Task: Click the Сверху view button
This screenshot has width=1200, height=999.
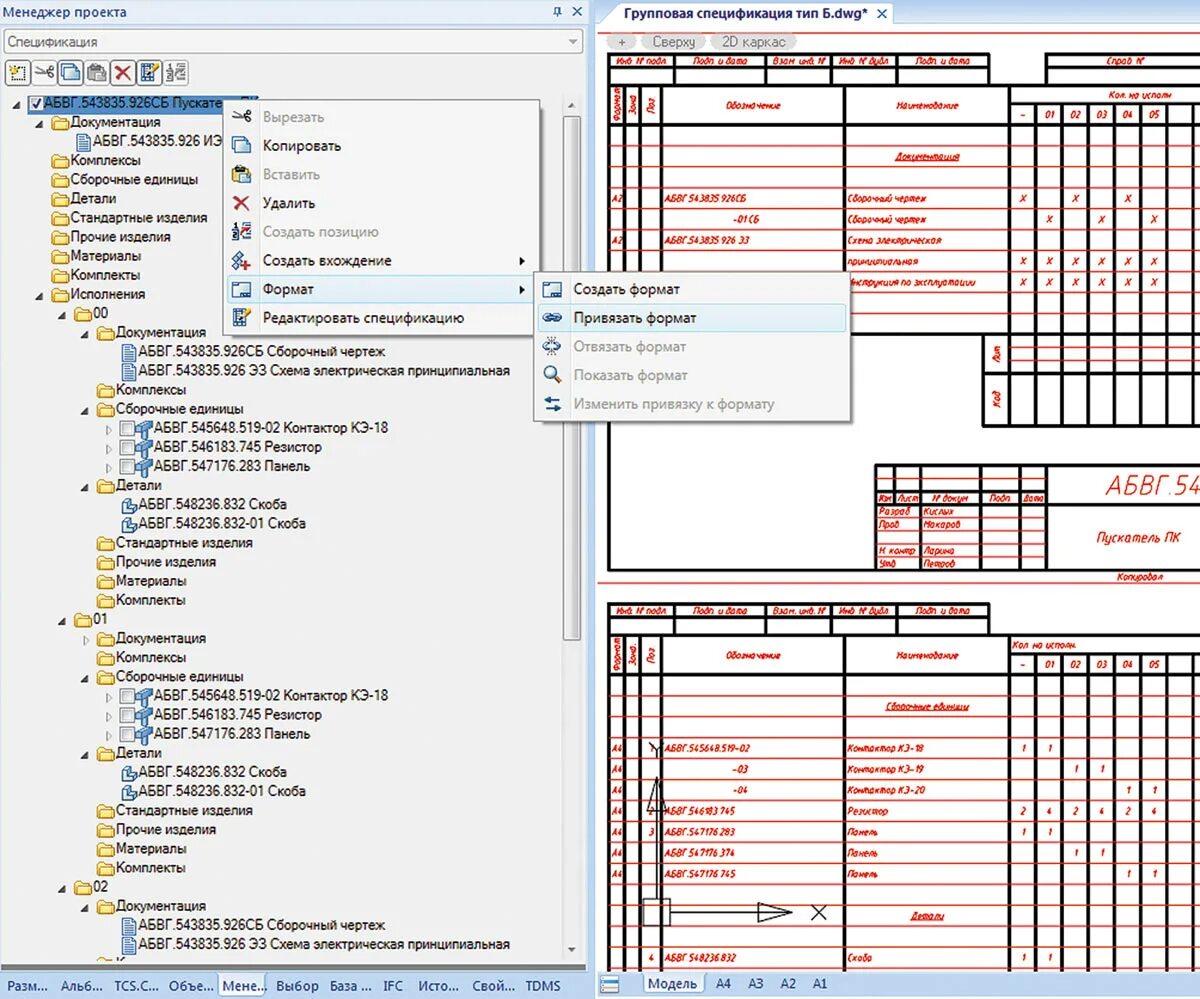Action: click(673, 42)
